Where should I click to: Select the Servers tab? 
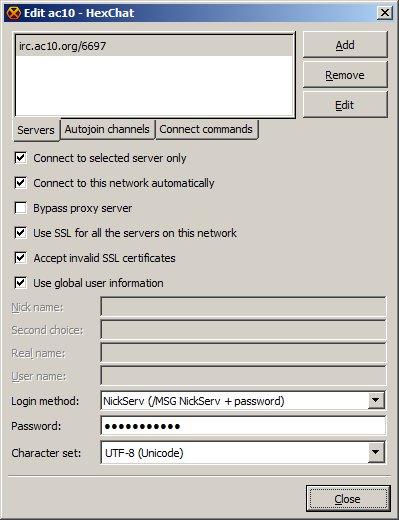click(36, 130)
